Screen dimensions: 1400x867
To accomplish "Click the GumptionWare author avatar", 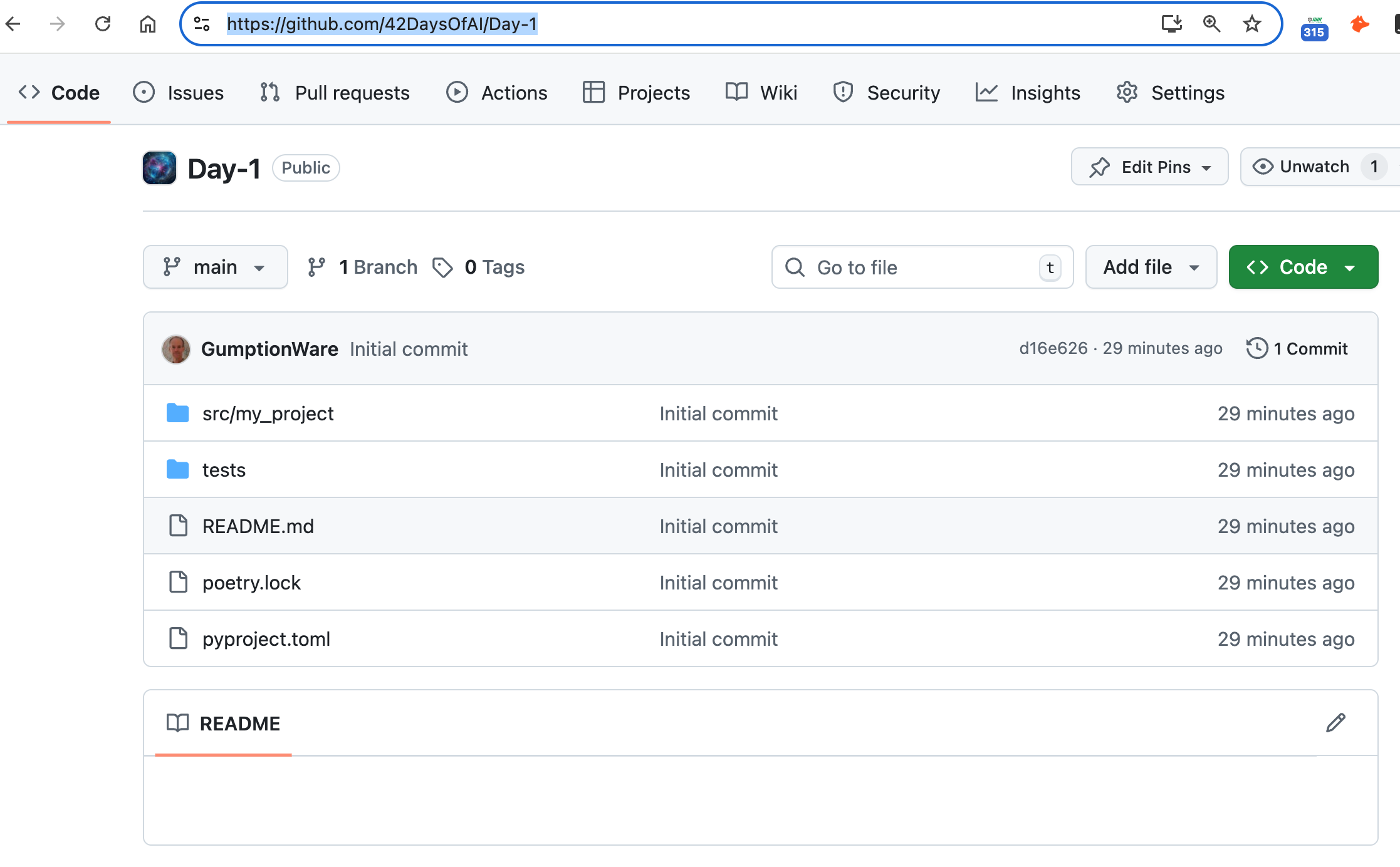I will point(176,349).
